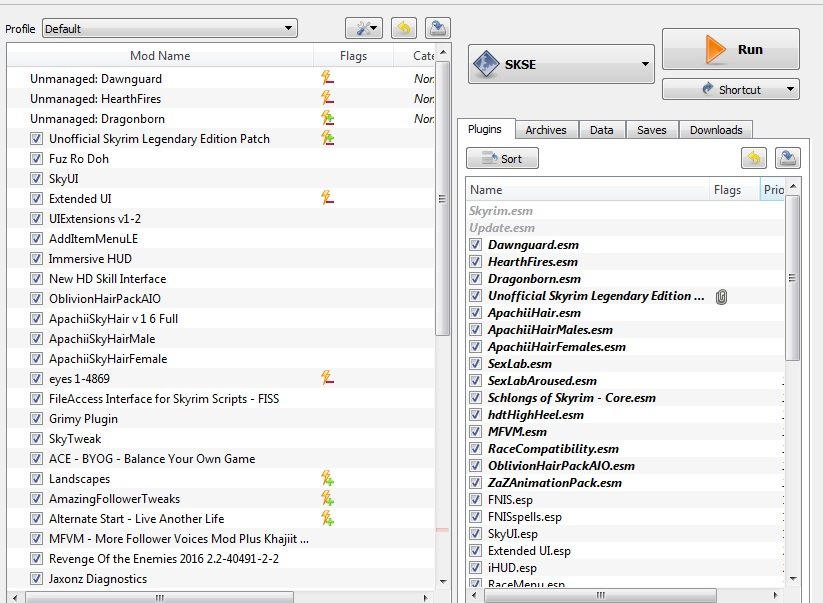Open the SKSE executable dropdown
The width and height of the screenshot is (823, 603).
[561, 64]
